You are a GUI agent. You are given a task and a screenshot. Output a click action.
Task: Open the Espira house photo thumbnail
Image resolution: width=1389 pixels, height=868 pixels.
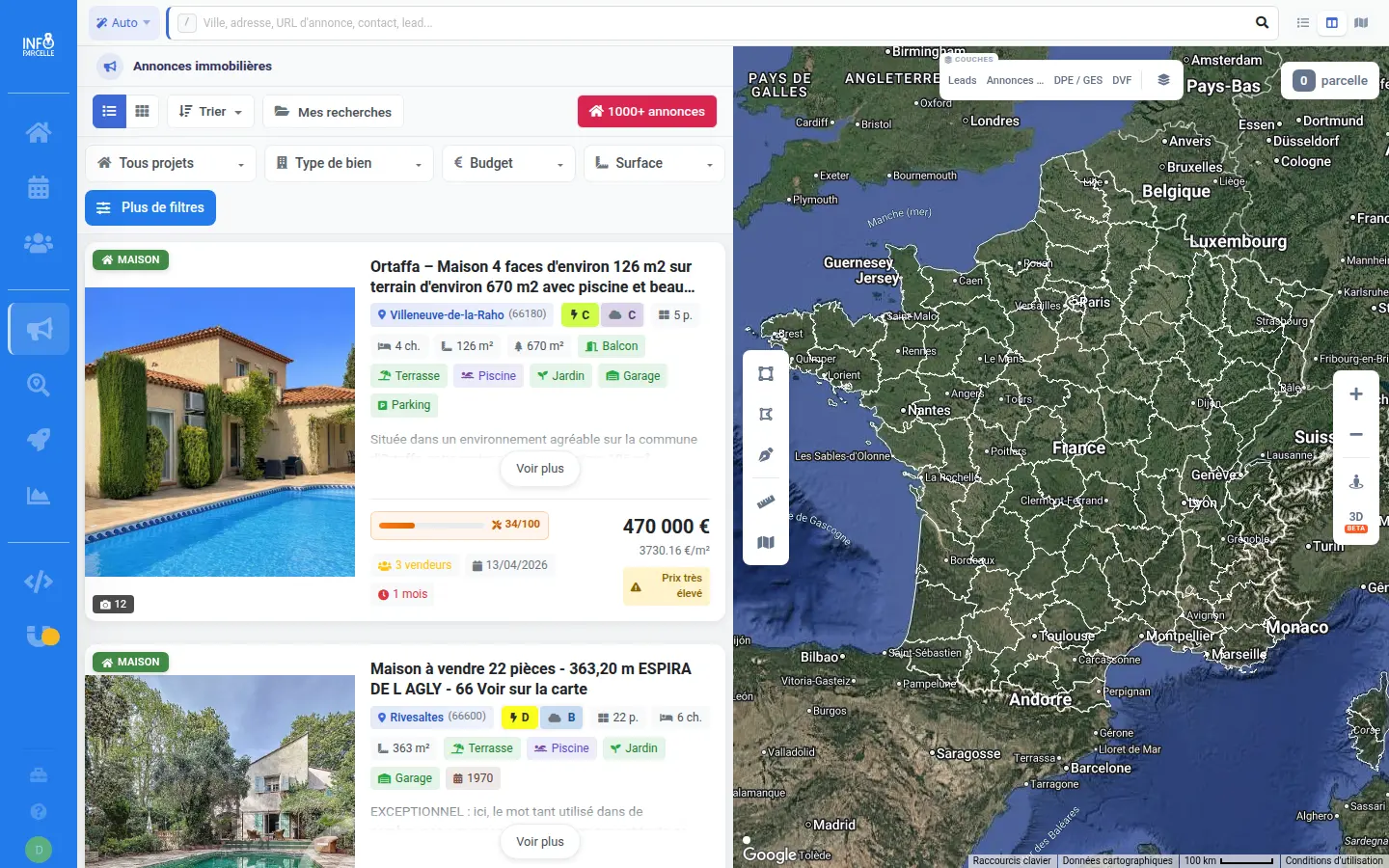click(x=220, y=772)
